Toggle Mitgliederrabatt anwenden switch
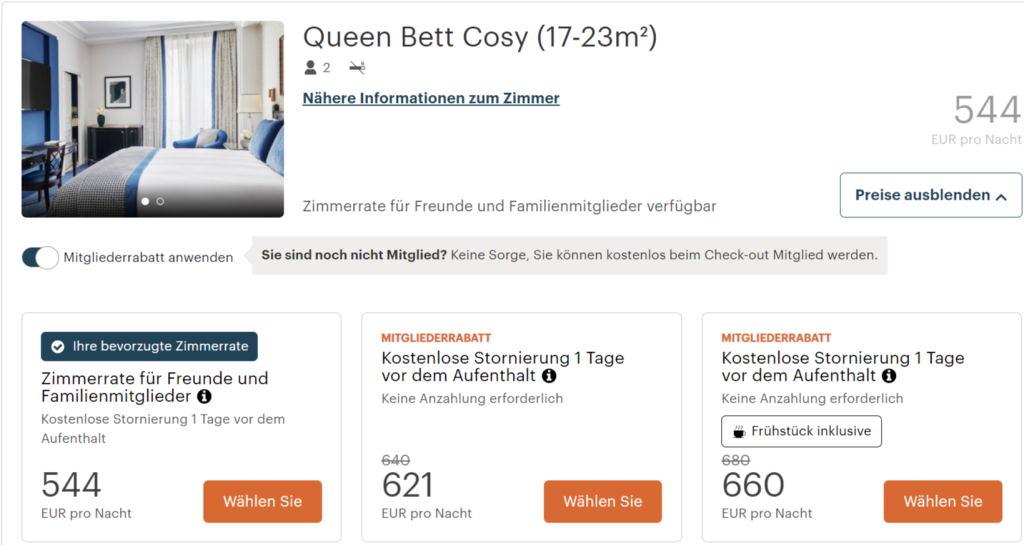The image size is (1024, 545). pos(40,257)
